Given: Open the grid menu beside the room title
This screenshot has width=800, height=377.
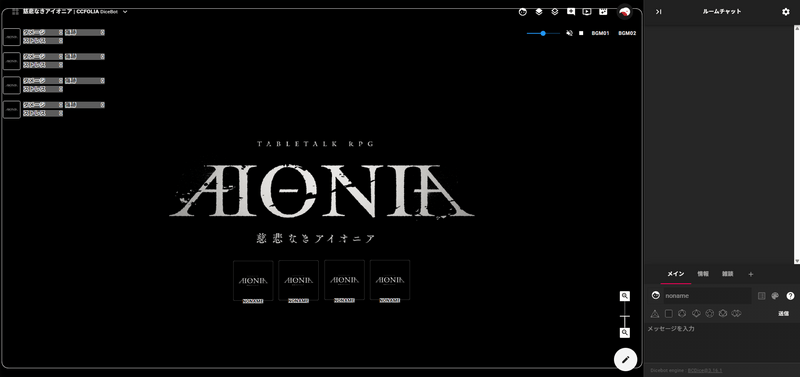Looking at the screenshot, I should point(15,12).
